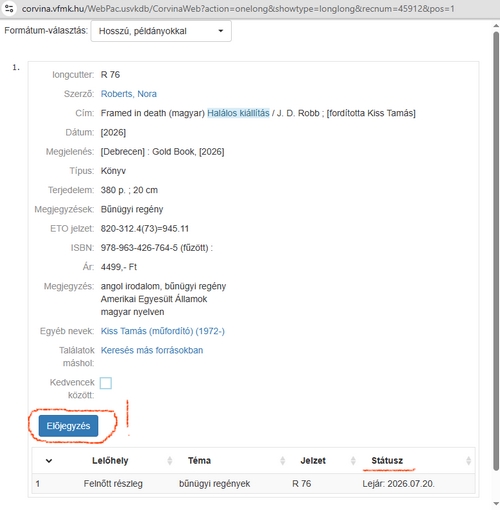
Task: Sort the table by the Státusz column arrows
Action: 468,461
